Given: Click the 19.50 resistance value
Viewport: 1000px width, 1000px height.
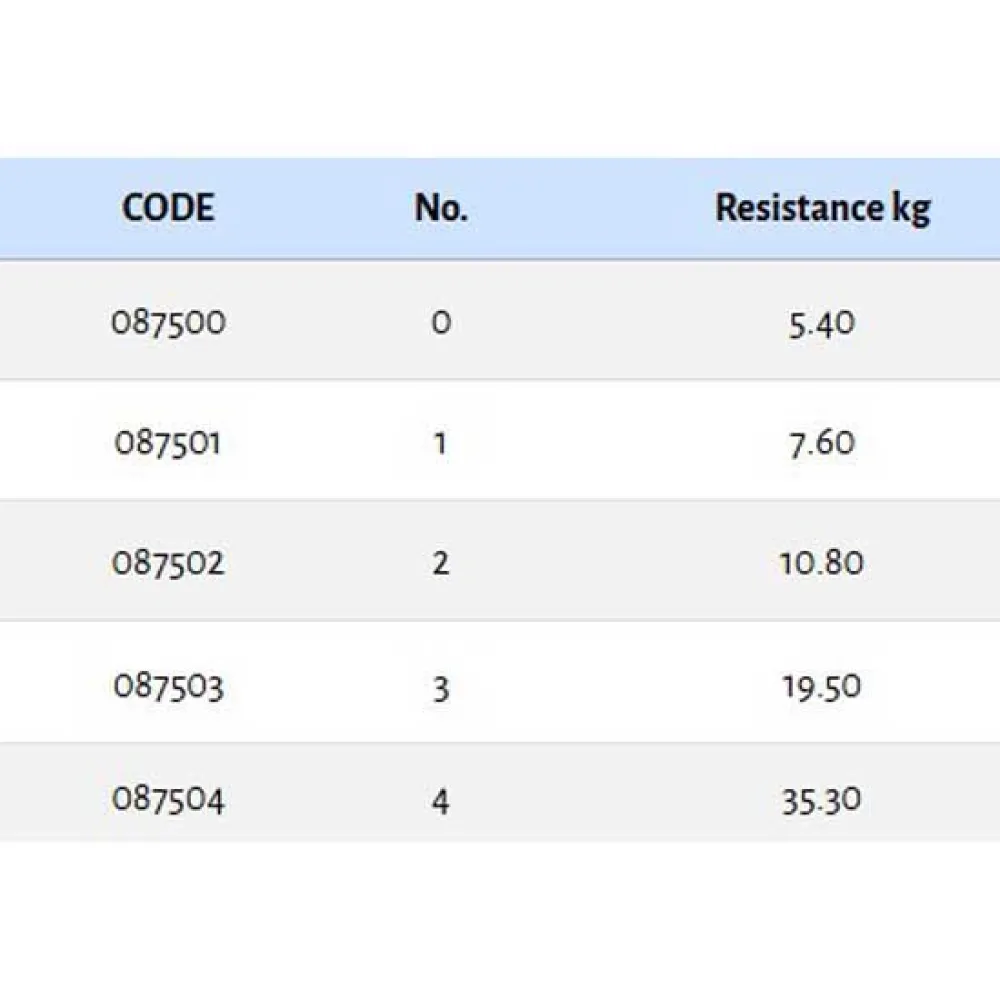Looking at the screenshot, I should pyautogui.click(x=821, y=686).
